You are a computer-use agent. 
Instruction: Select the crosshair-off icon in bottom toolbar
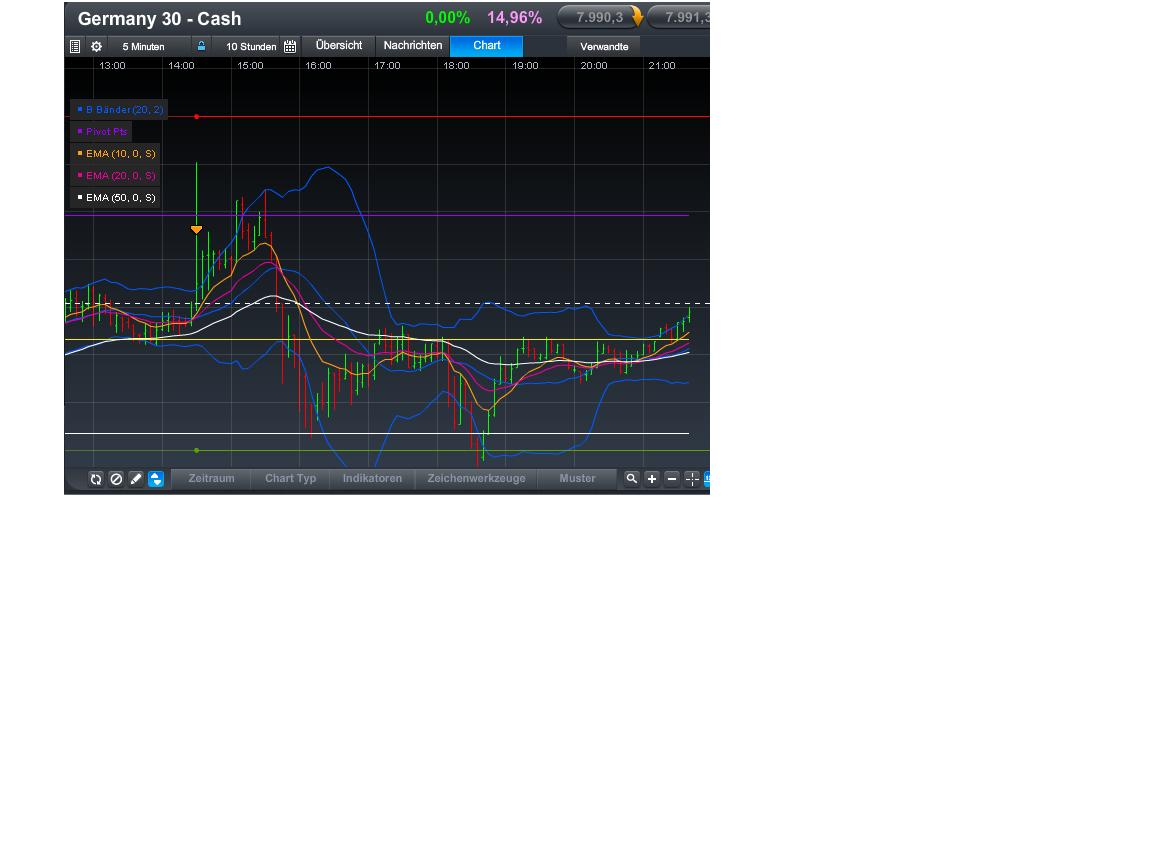click(x=116, y=479)
